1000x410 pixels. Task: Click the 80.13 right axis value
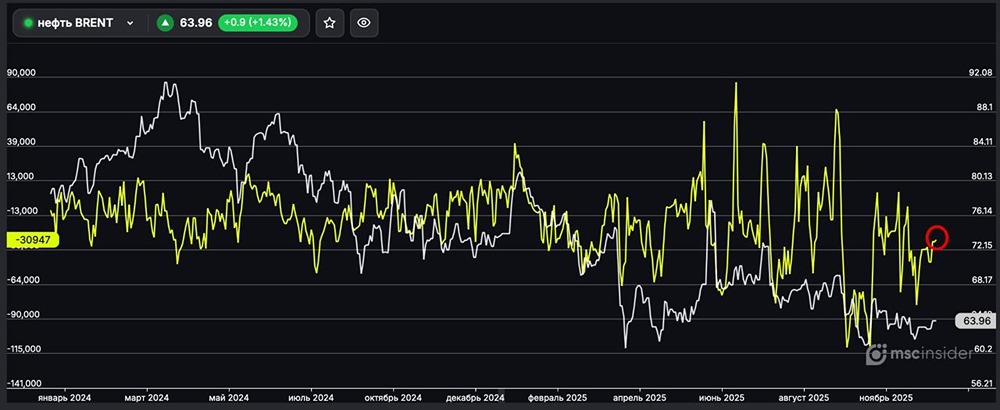981,177
